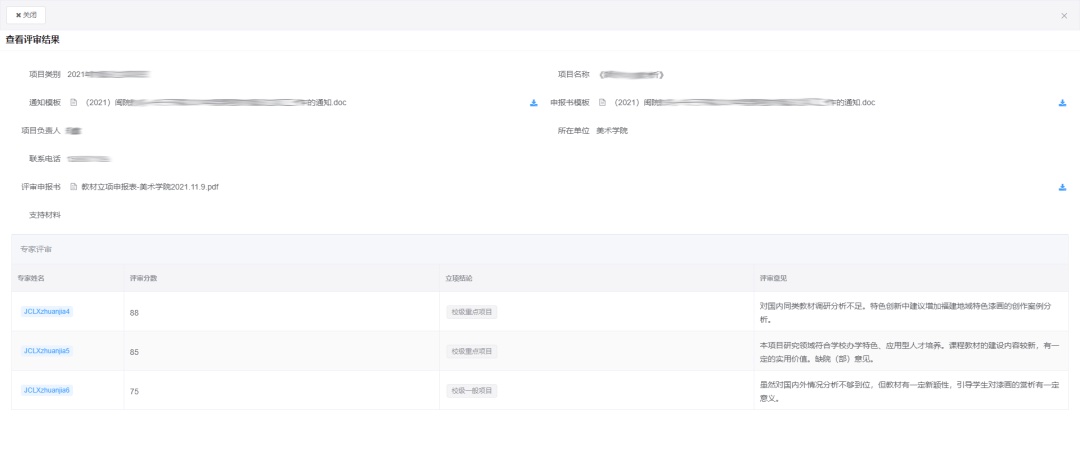1080x450 pixels.
Task: Select expert tag JCLXzhuanjia6
Action: [47, 390]
